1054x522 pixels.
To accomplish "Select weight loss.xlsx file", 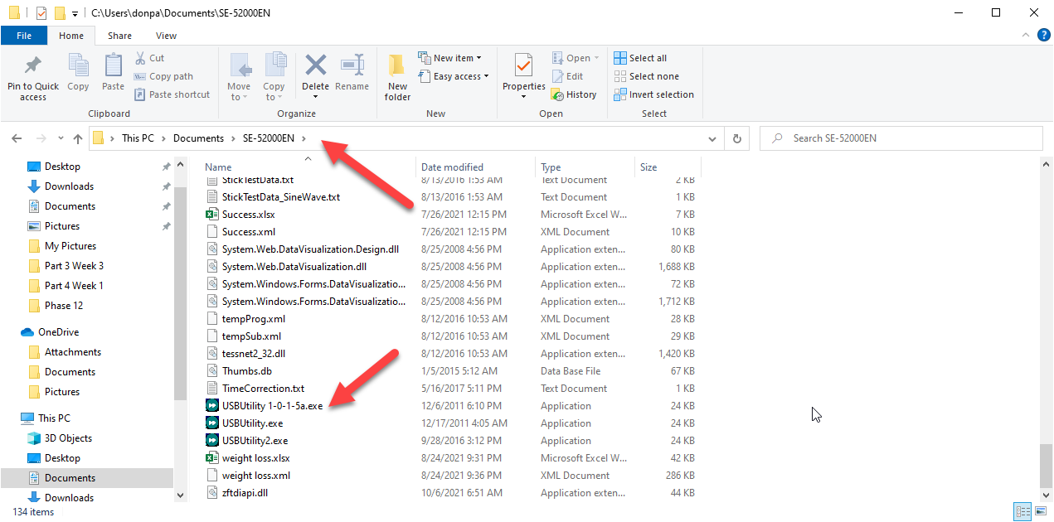I will pos(256,458).
